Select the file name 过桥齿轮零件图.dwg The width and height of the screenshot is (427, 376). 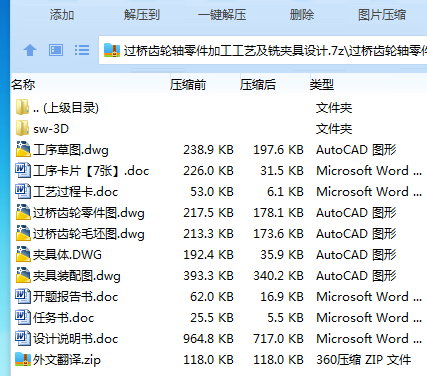pos(89,213)
